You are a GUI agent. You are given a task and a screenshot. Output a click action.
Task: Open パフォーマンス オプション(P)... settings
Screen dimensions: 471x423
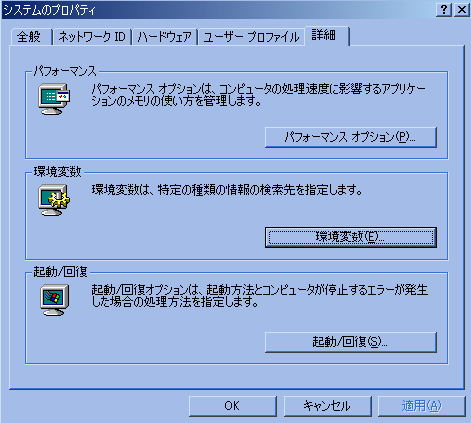351,137
